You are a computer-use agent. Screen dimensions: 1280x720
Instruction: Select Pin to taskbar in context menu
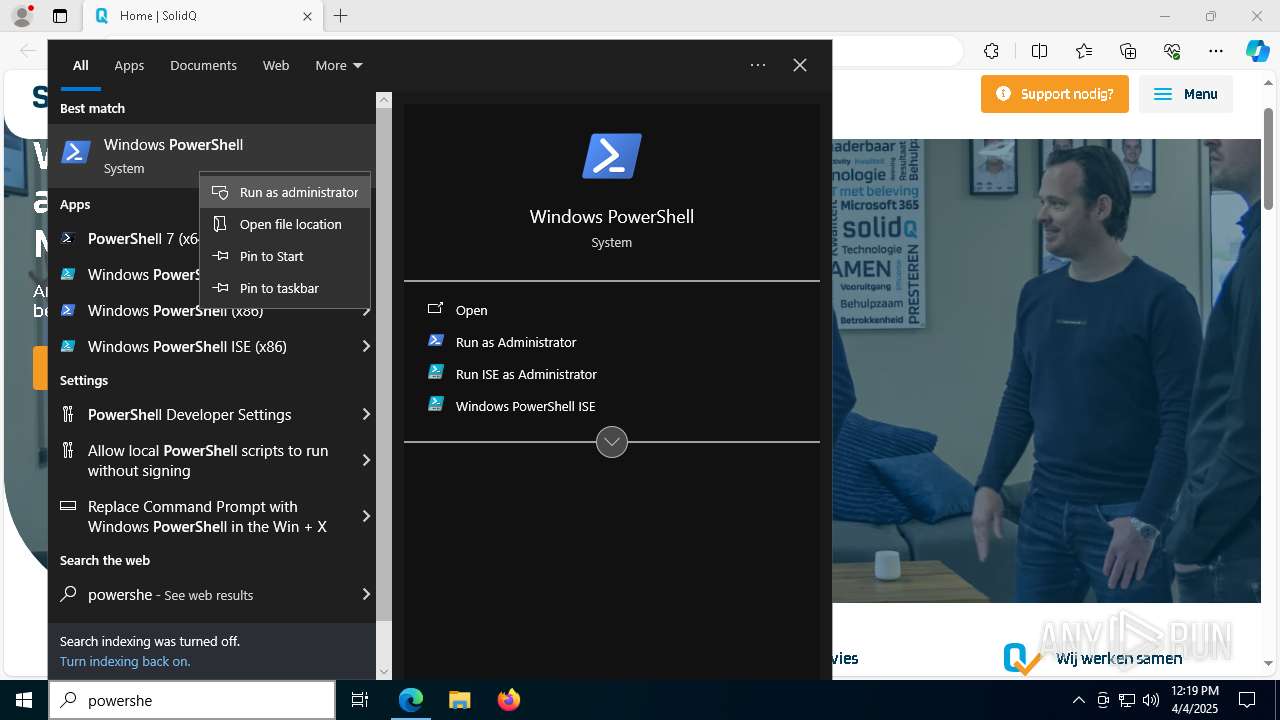[285, 288]
